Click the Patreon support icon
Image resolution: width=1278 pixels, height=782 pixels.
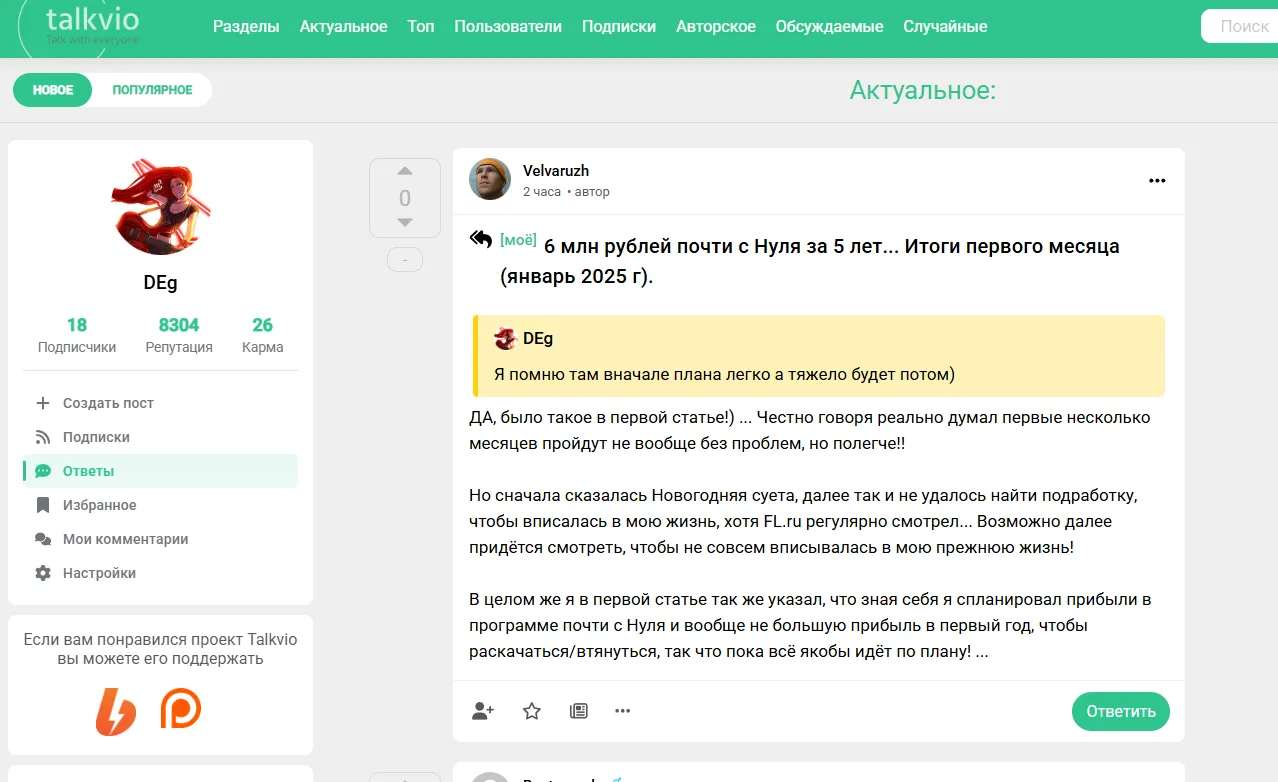(x=181, y=709)
